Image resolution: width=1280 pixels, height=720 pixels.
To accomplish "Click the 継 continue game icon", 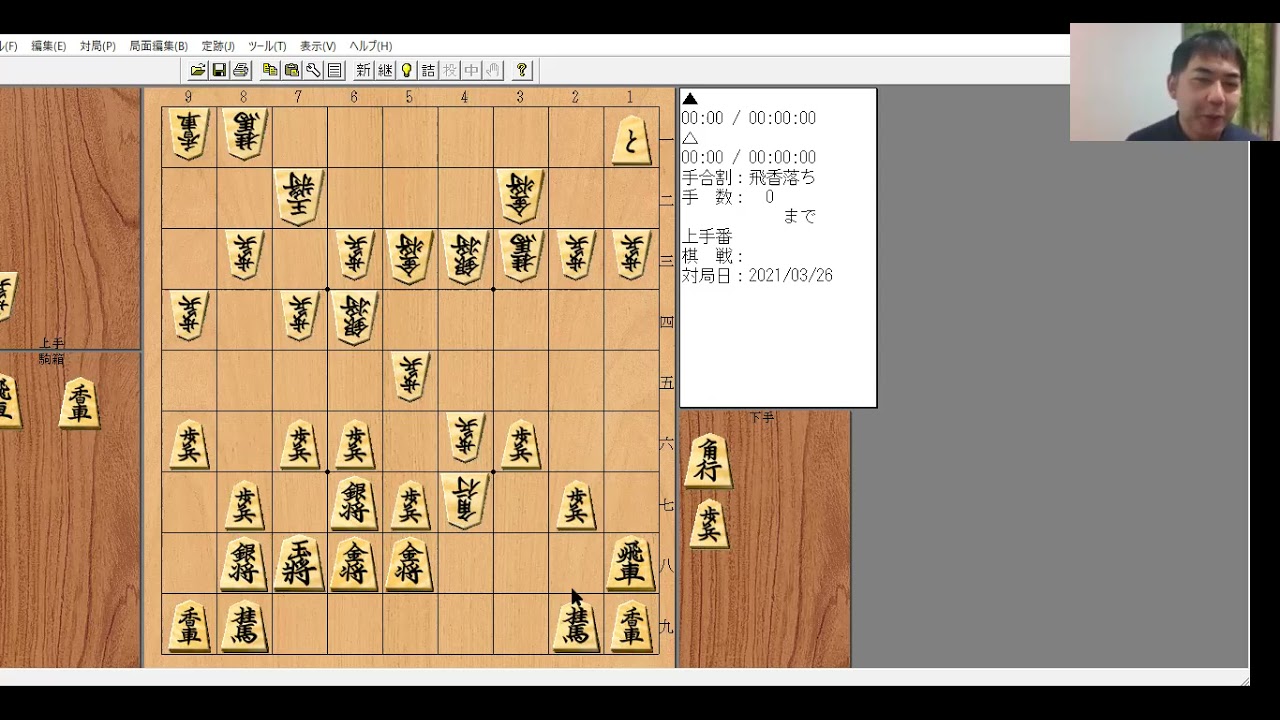I will pos(385,70).
